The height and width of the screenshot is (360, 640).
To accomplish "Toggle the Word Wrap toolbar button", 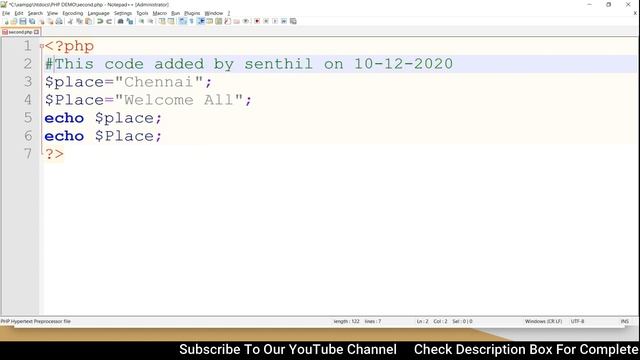I will point(182,21).
